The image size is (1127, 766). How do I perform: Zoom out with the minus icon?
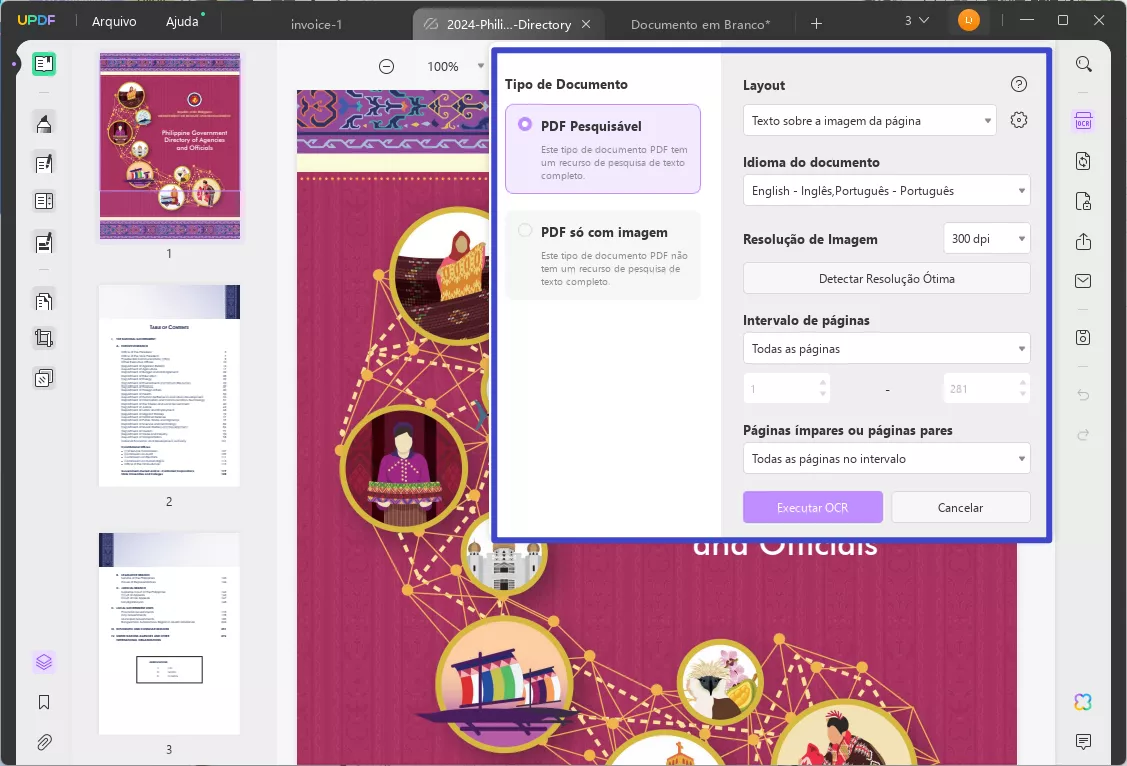(386, 67)
